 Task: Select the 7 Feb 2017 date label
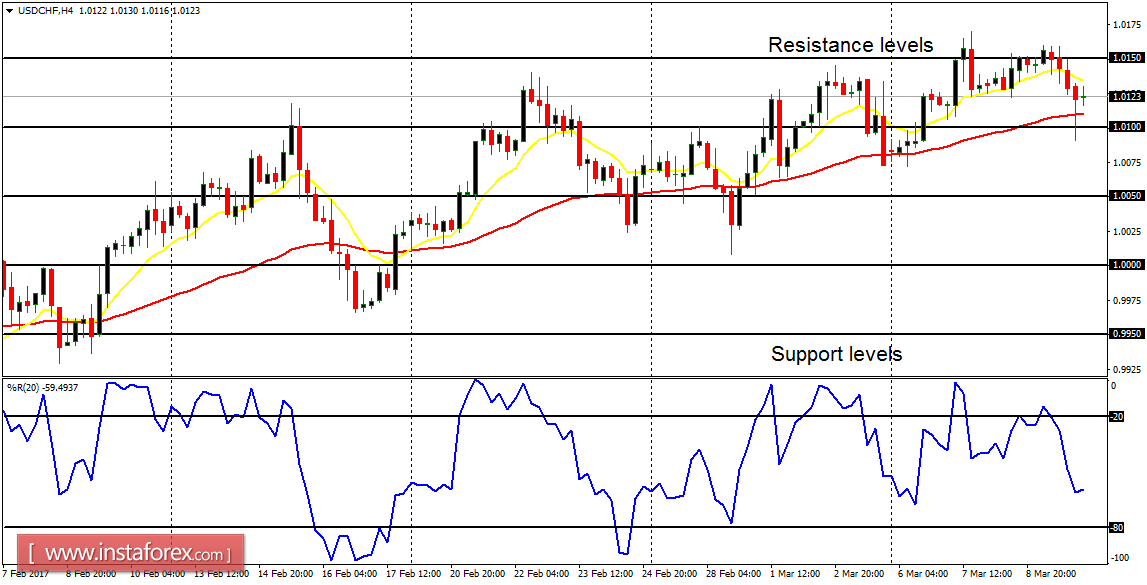(25, 577)
